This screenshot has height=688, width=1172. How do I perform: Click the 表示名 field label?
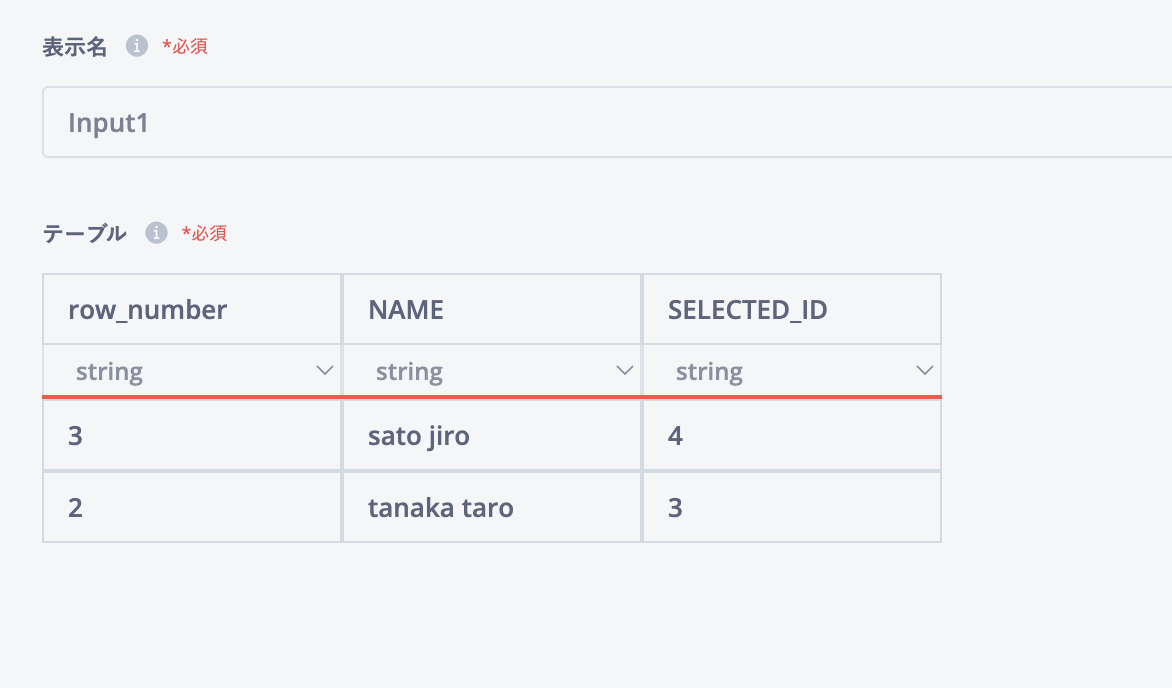click(75, 46)
